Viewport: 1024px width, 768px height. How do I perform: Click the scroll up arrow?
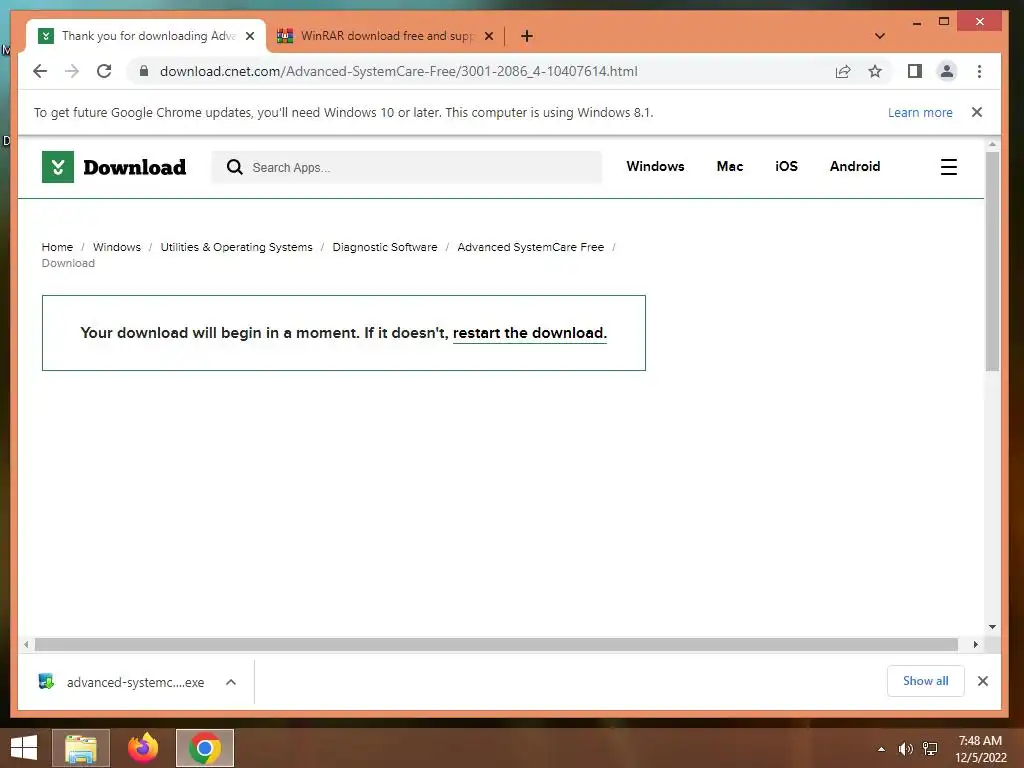click(x=992, y=144)
